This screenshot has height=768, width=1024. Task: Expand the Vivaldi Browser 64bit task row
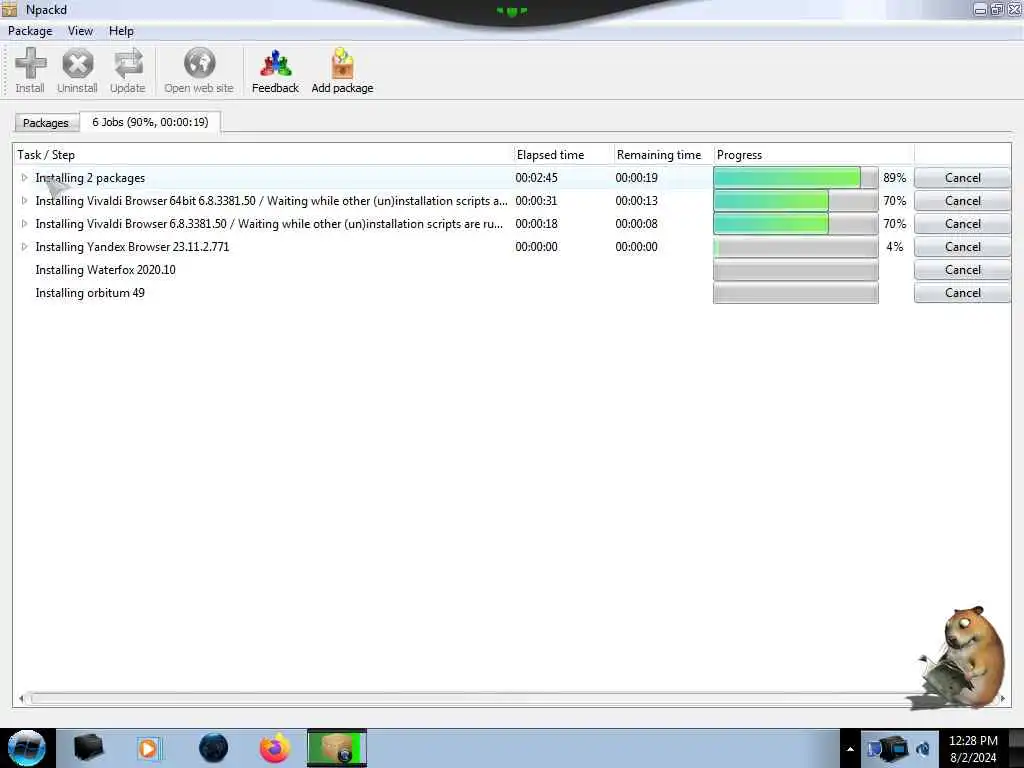click(x=24, y=200)
